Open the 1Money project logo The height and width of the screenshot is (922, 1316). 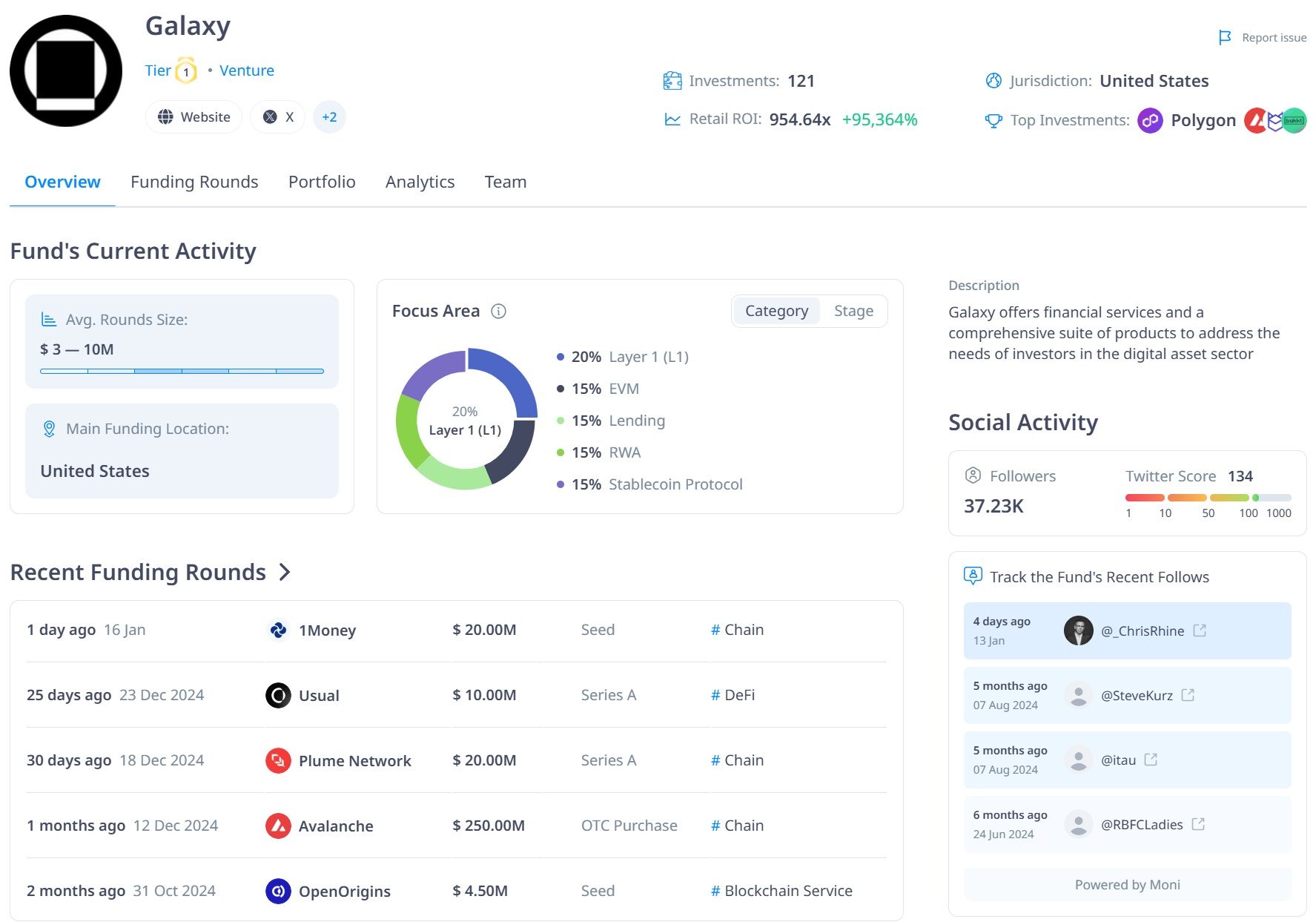[278, 630]
